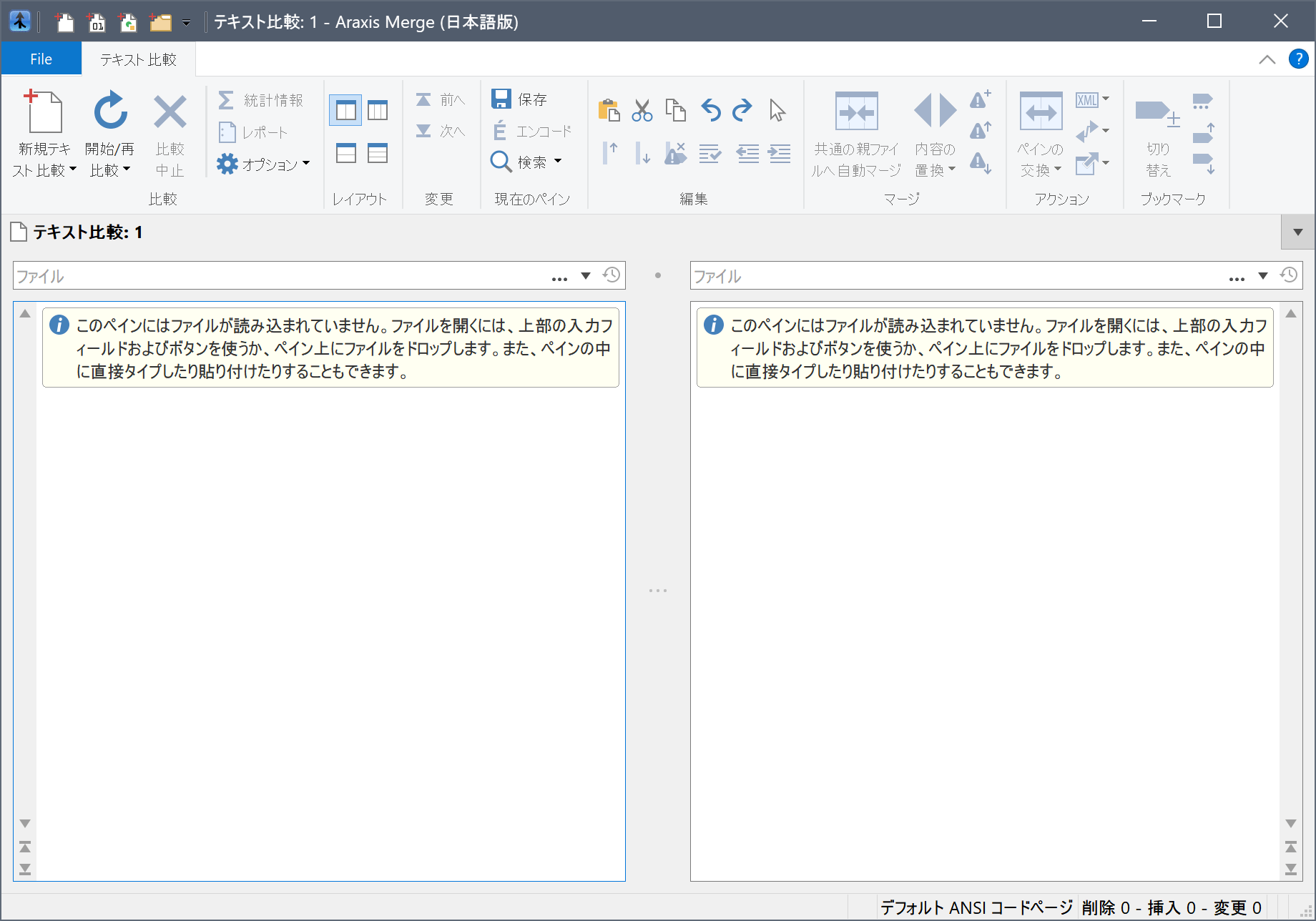This screenshot has height=921, width=1316.
Task: Open the blue help question mark
Action: (x=1298, y=59)
